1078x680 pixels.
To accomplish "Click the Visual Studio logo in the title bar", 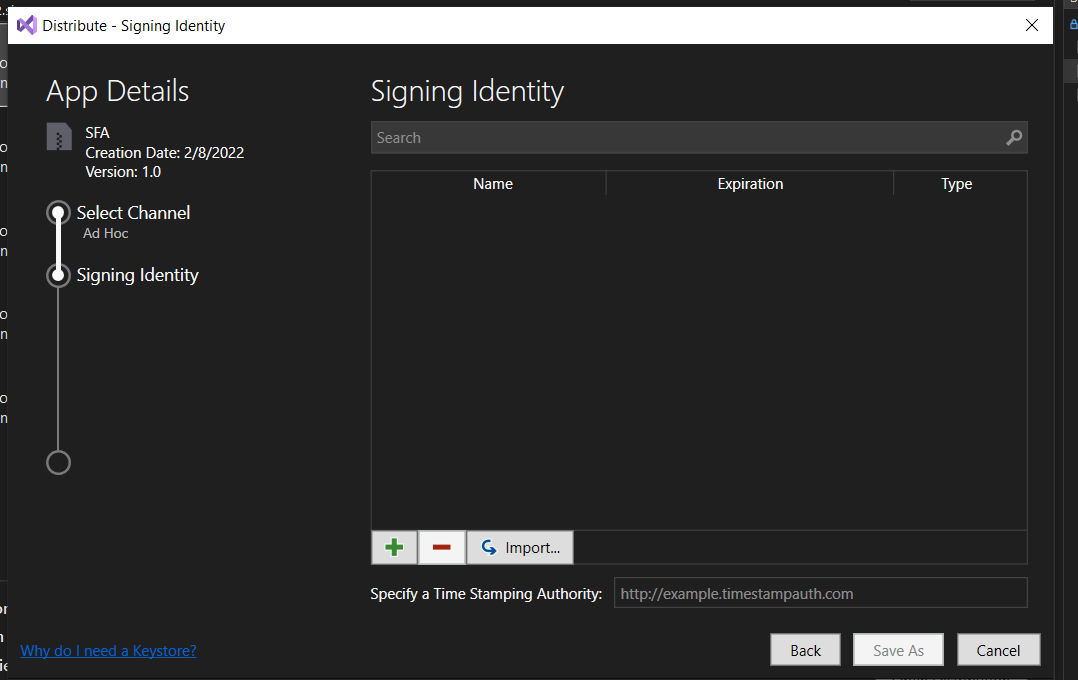I will point(25,25).
